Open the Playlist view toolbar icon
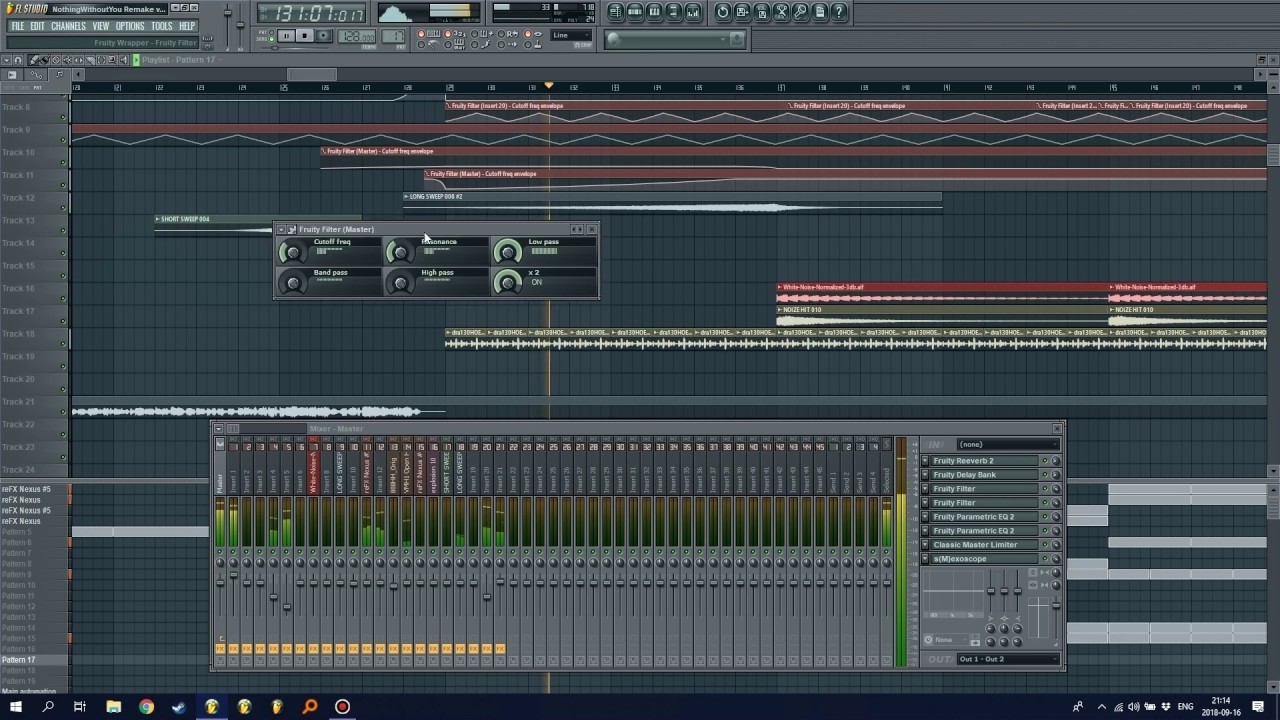Image resolution: width=1280 pixels, height=720 pixels. click(x=615, y=12)
